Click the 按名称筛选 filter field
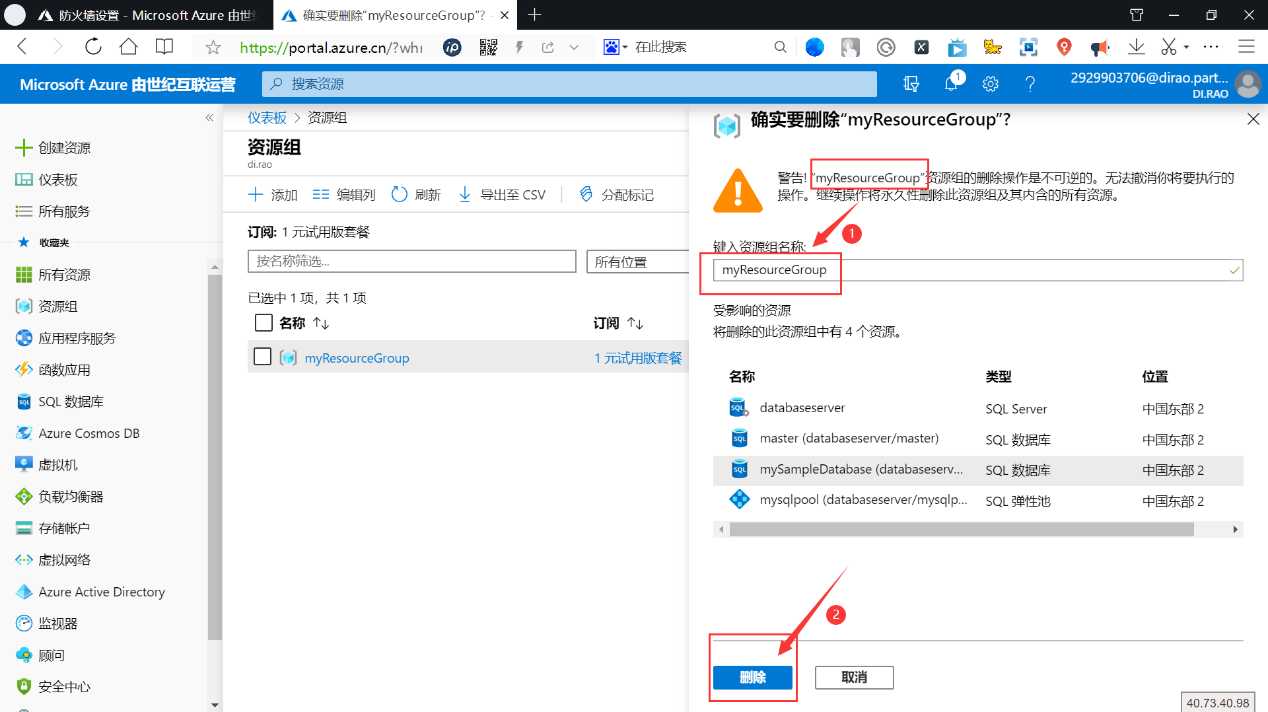The height and width of the screenshot is (712, 1268). tap(412, 262)
